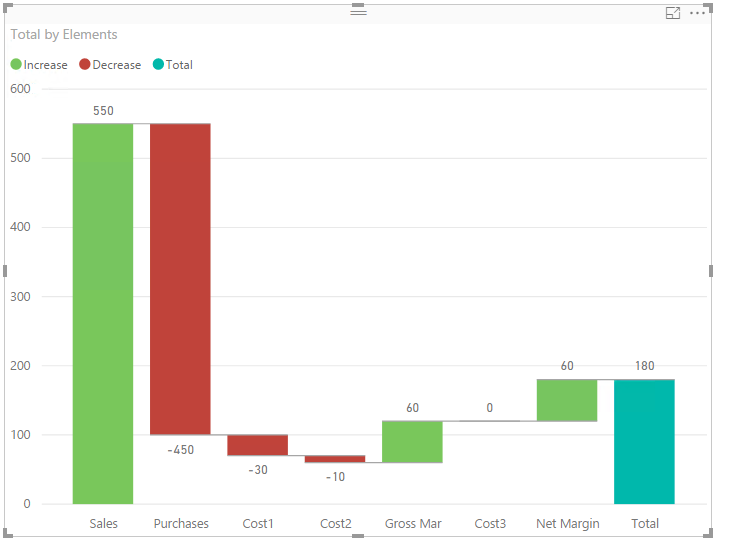Click the 550 data label
Image resolution: width=729 pixels, height=551 pixels.
tap(103, 111)
